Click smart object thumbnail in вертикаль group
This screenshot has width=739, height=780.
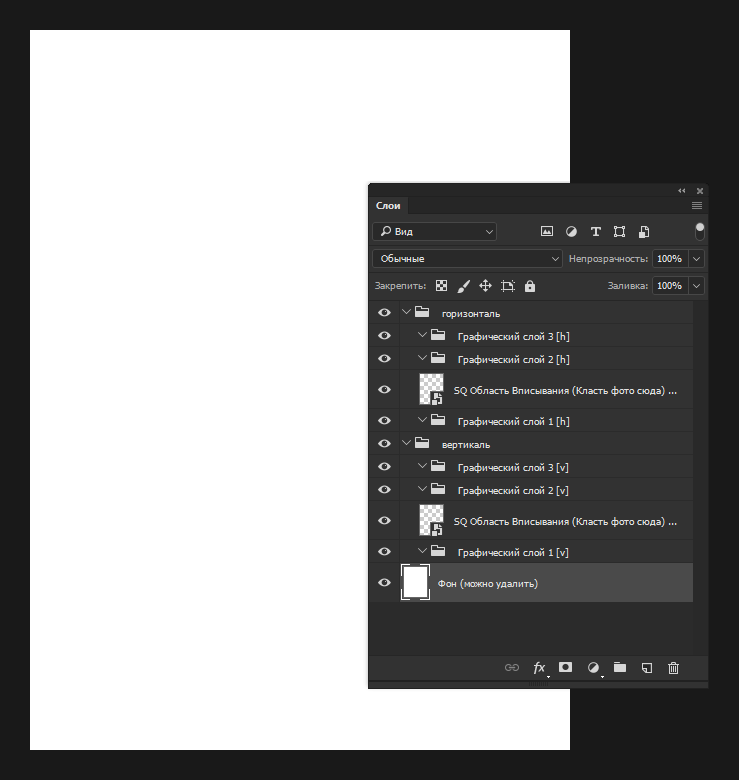click(x=431, y=520)
